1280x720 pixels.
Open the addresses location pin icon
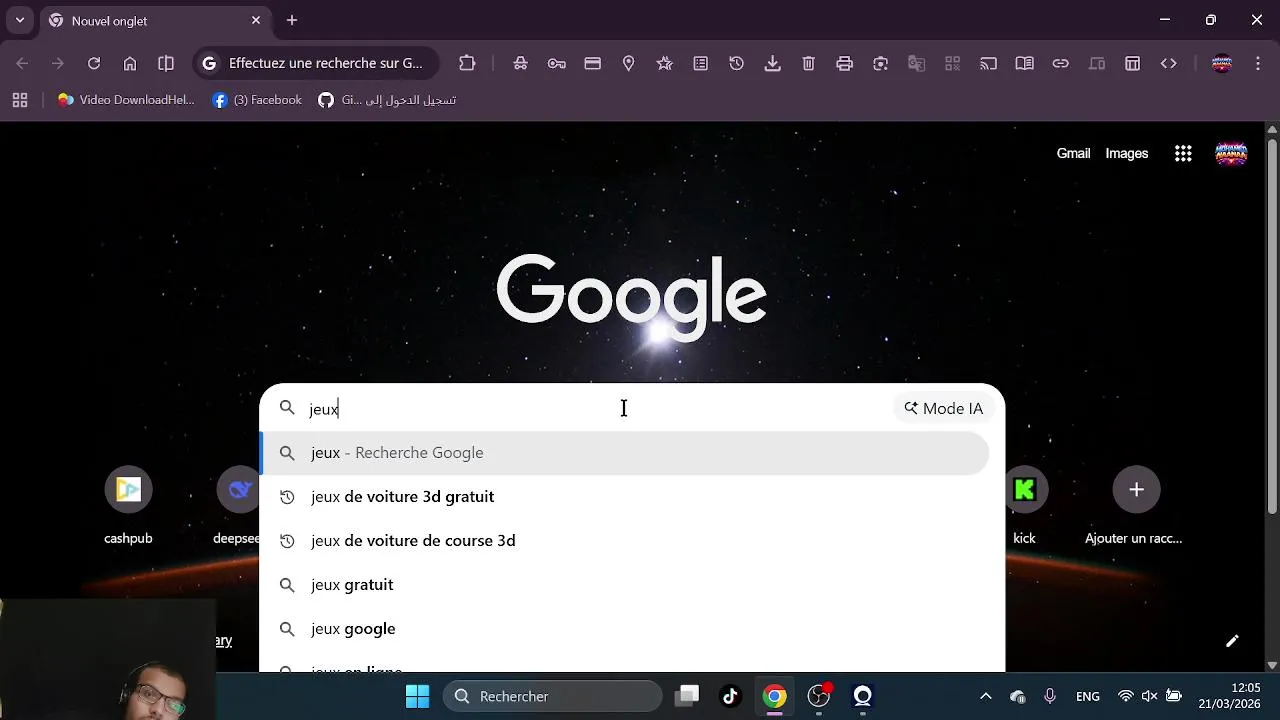click(x=629, y=63)
